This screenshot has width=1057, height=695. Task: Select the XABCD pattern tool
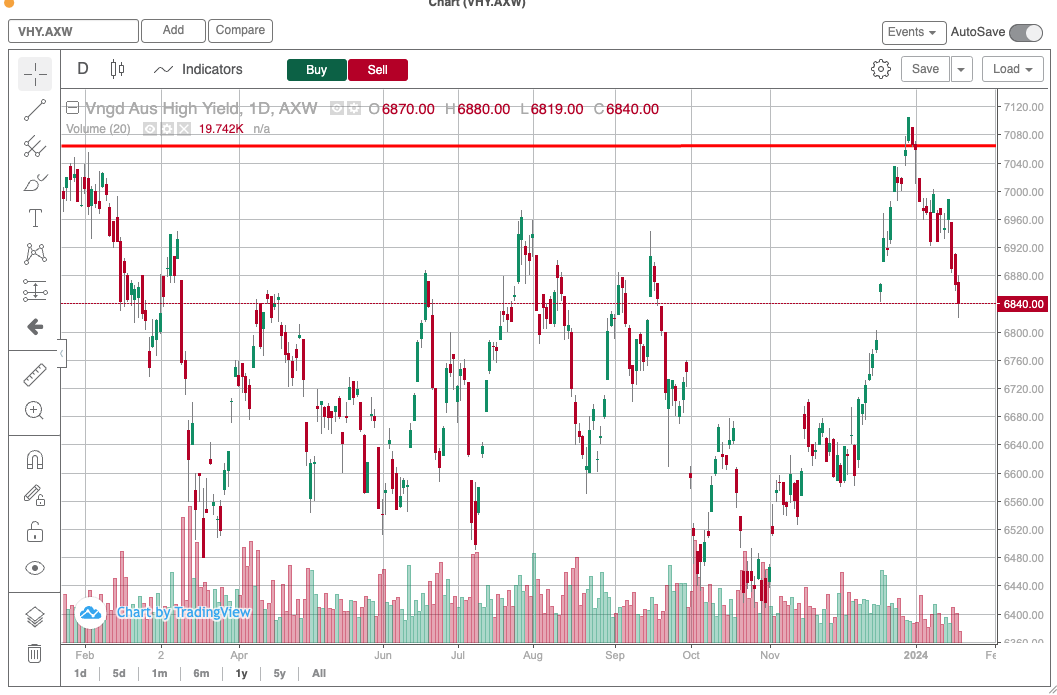click(x=34, y=254)
